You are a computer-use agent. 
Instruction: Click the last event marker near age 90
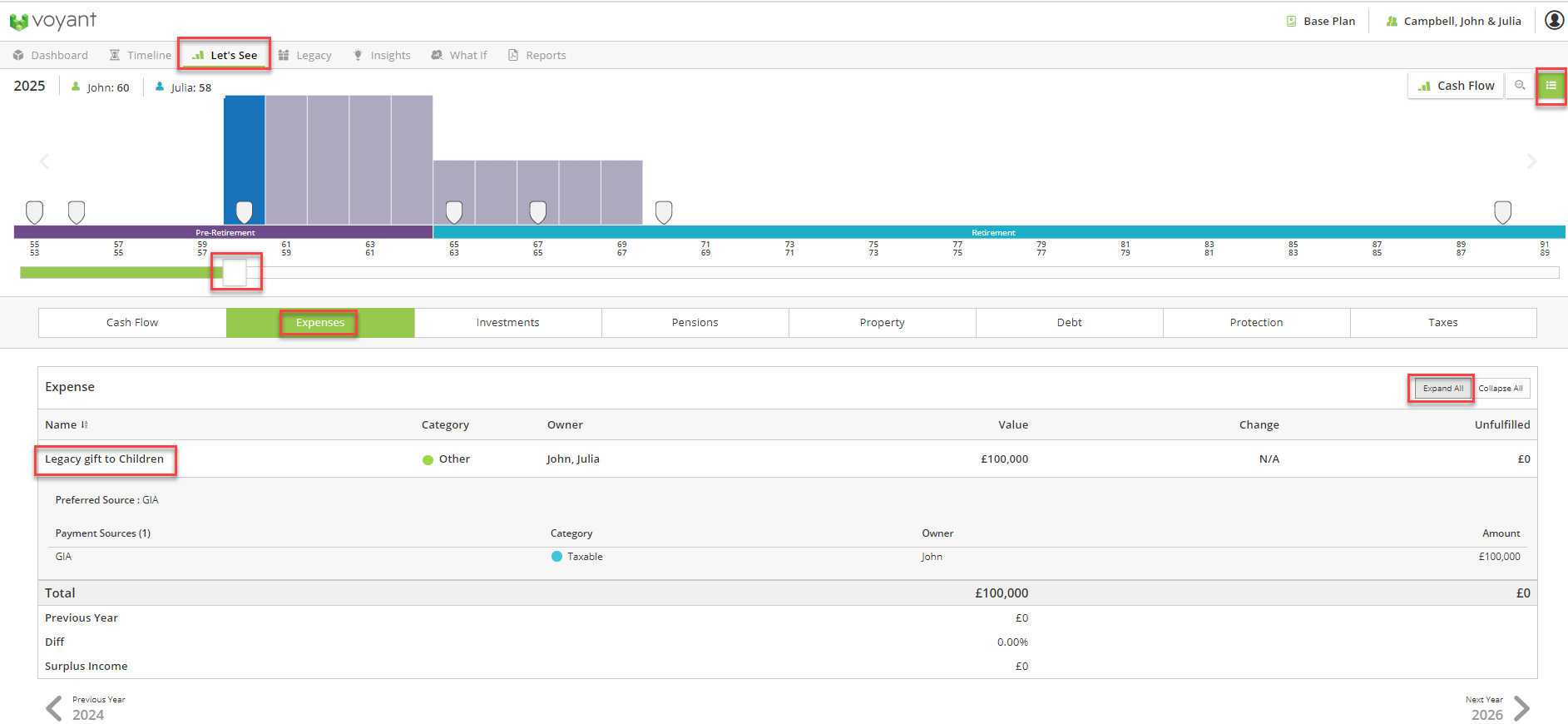pos(1502,212)
